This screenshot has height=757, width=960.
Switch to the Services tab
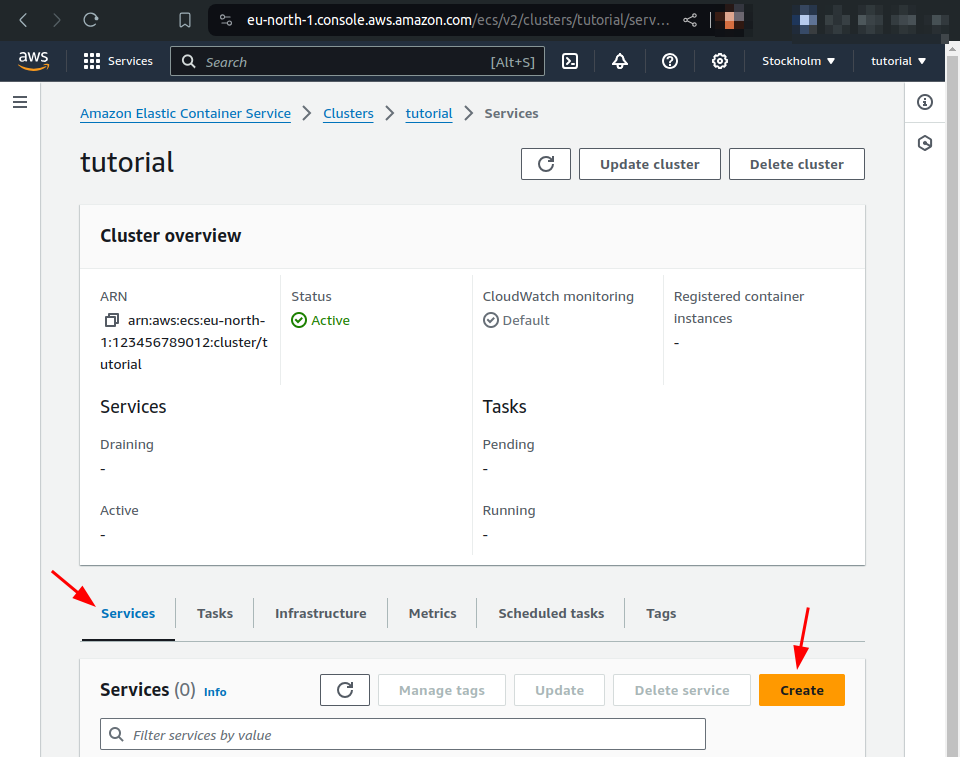click(x=128, y=613)
